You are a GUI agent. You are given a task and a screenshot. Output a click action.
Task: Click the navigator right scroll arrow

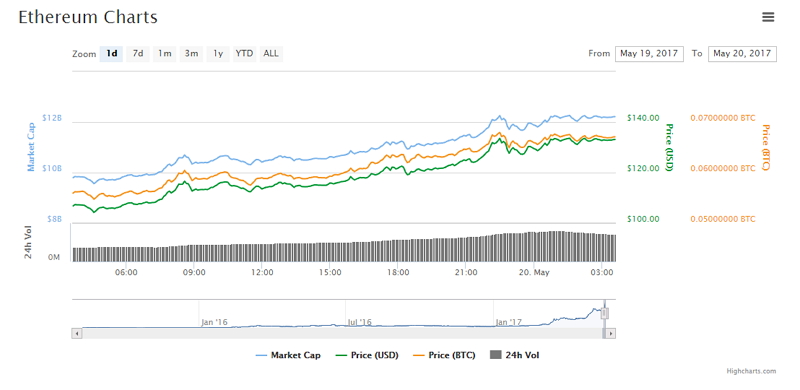[x=611, y=333]
